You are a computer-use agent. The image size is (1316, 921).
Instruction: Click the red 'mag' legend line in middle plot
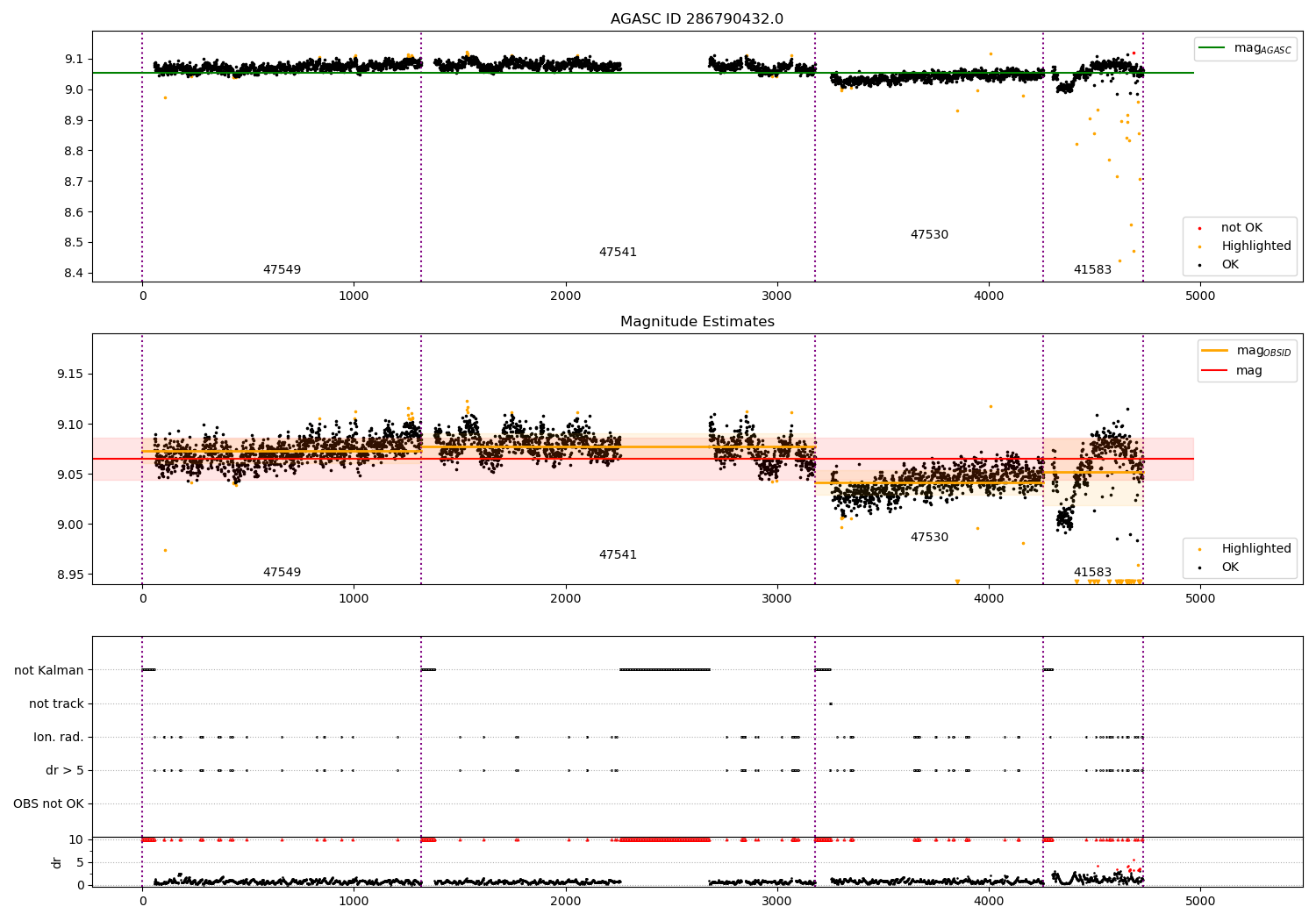coord(1214,371)
